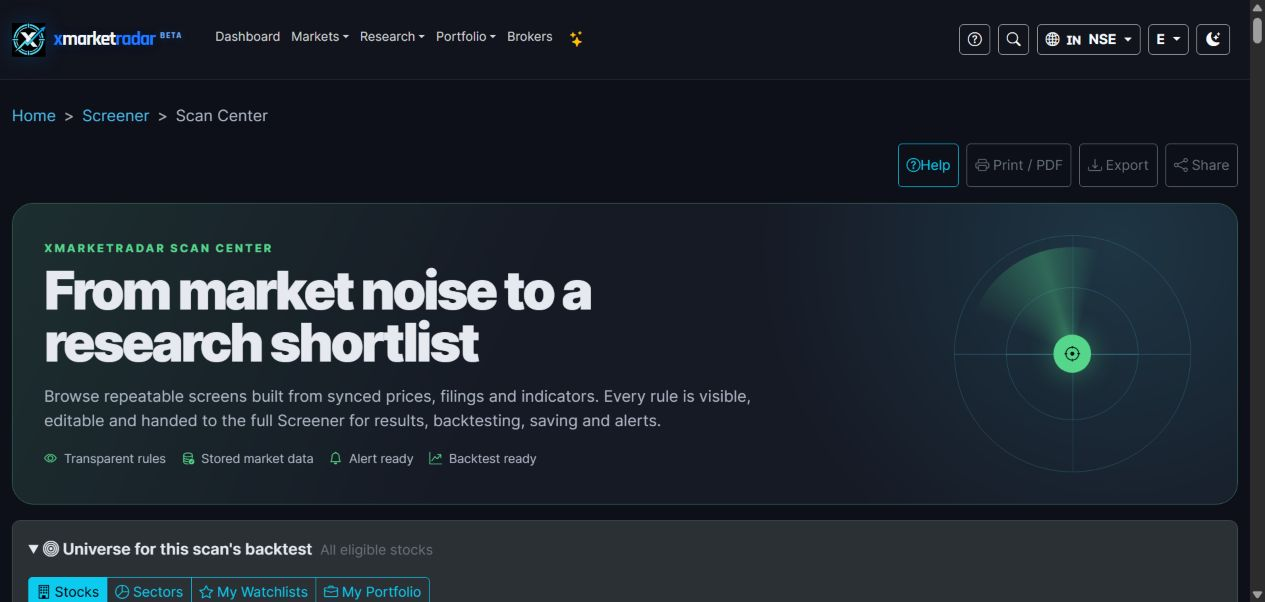This screenshot has height=602, width=1265.
Task: Click the Stored market data icon
Action: pos(188,459)
